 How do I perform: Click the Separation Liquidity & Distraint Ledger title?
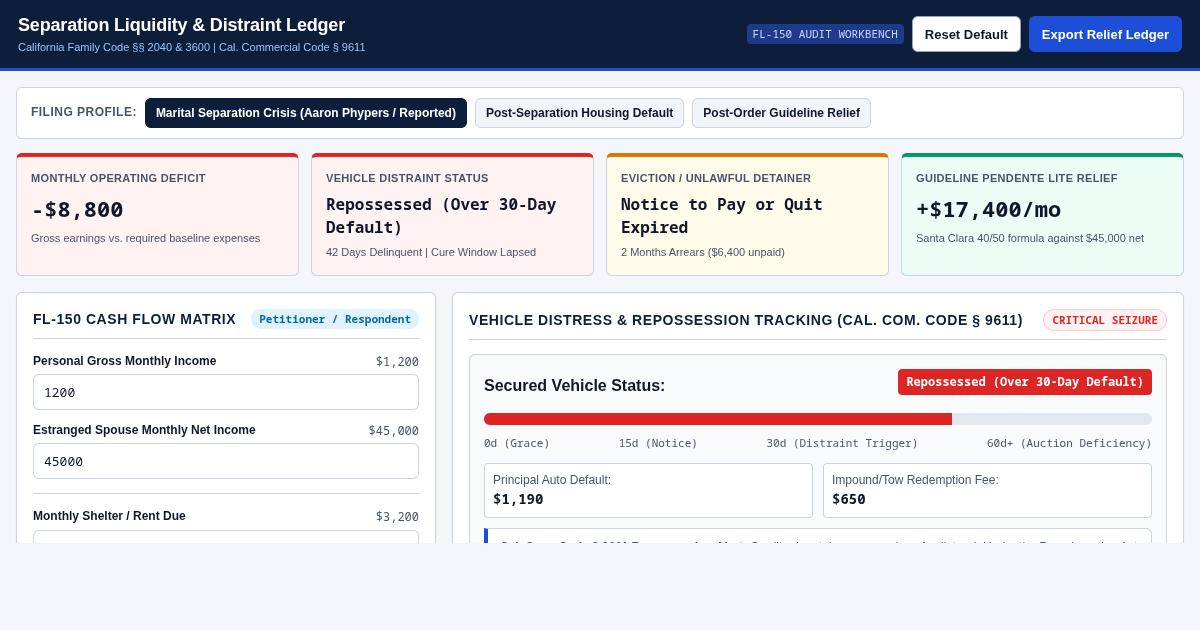click(181, 25)
